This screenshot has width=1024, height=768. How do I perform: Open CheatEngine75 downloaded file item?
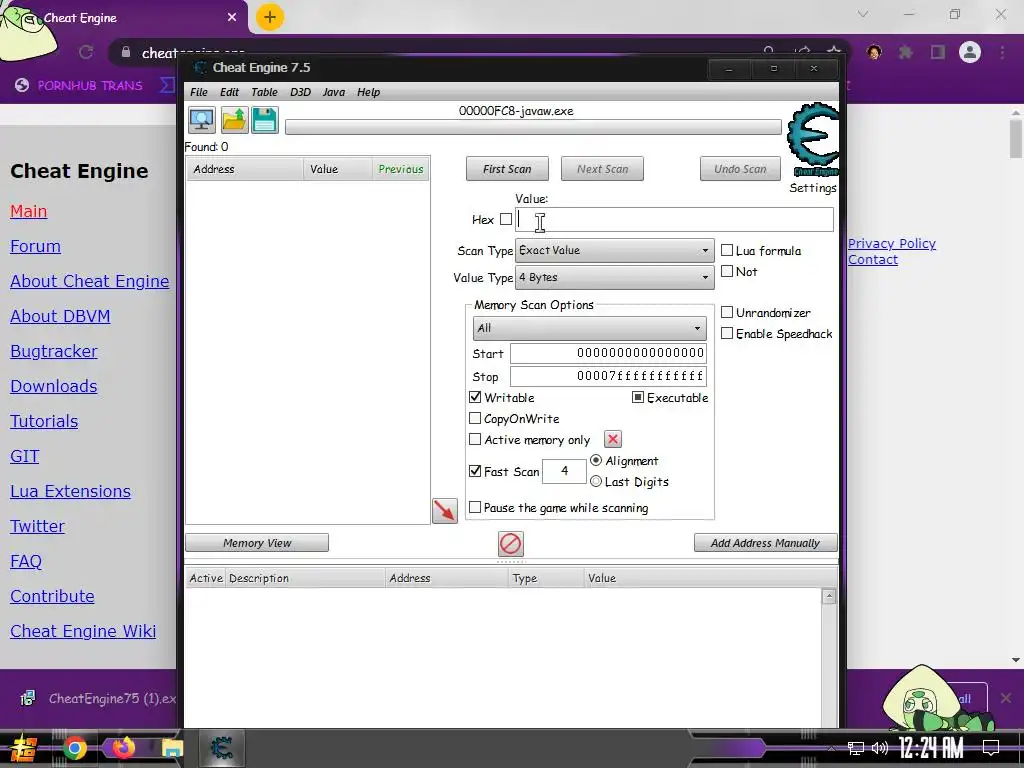click(98, 698)
